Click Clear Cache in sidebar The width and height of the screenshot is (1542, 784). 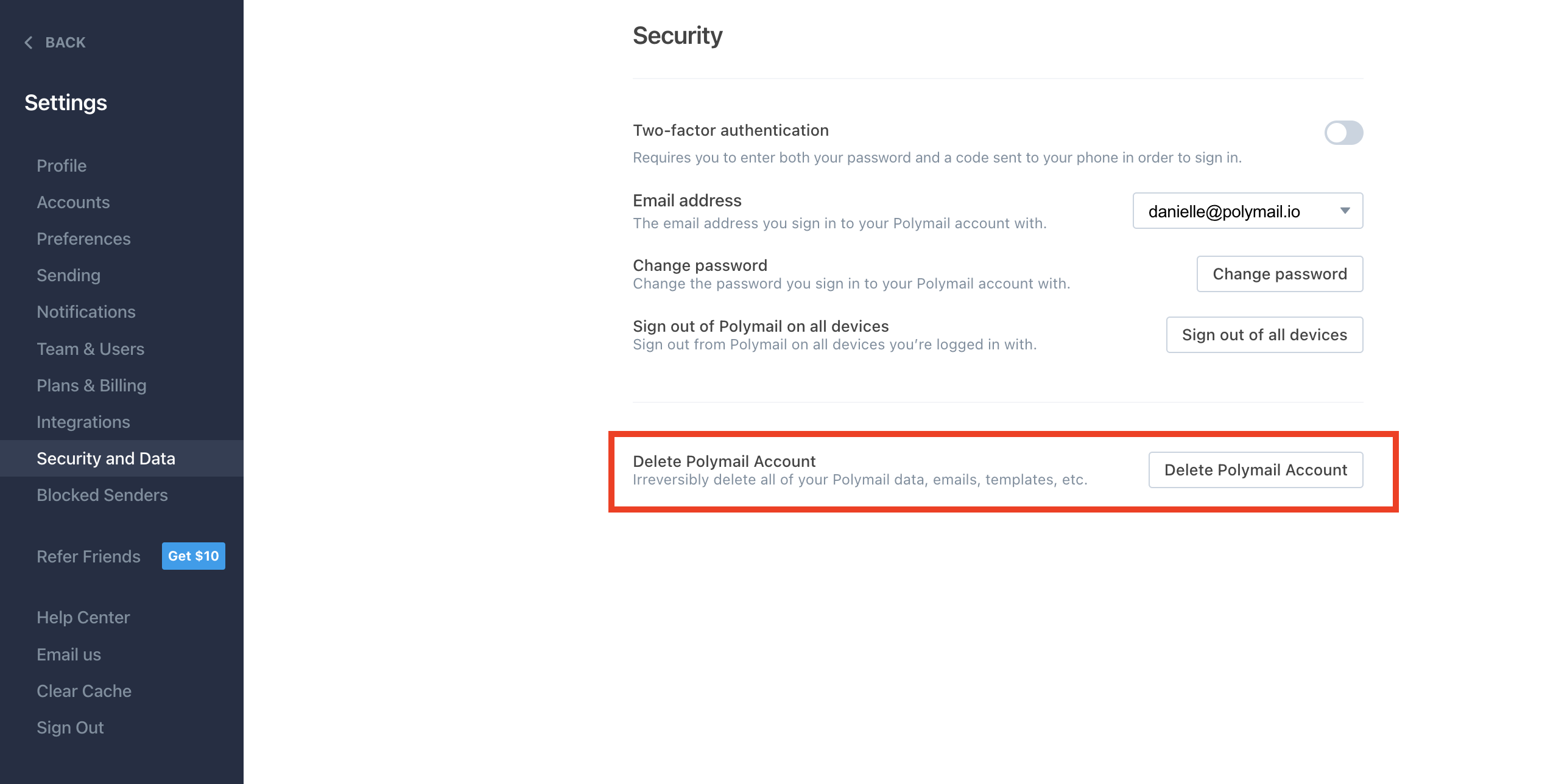[x=84, y=691]
